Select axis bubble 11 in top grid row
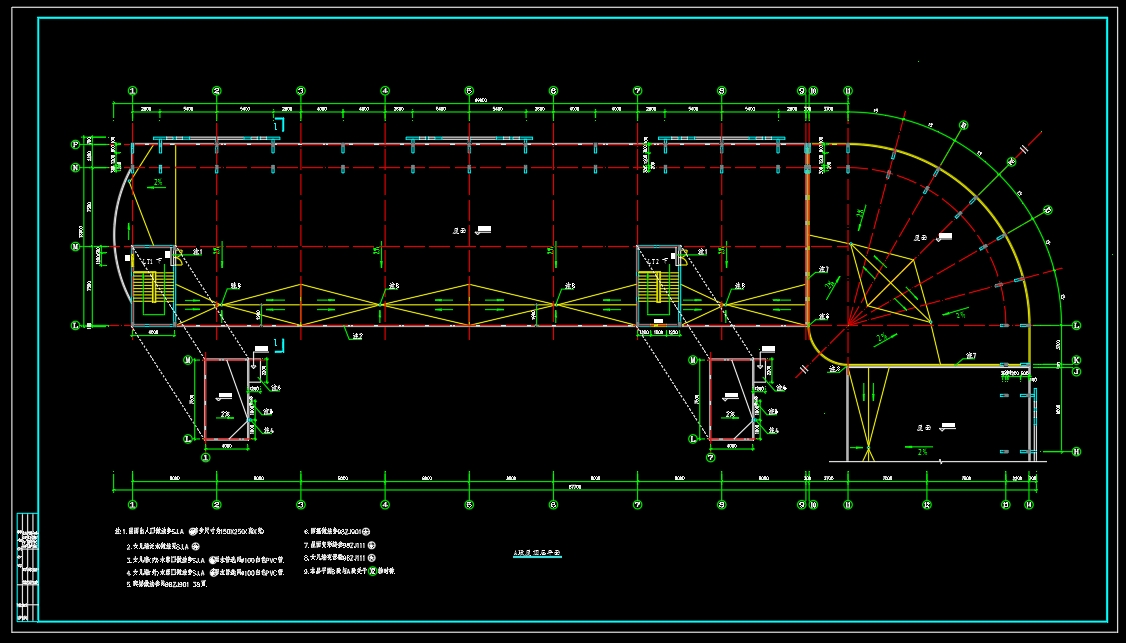The image size is (1126, 643). [848, 91]
